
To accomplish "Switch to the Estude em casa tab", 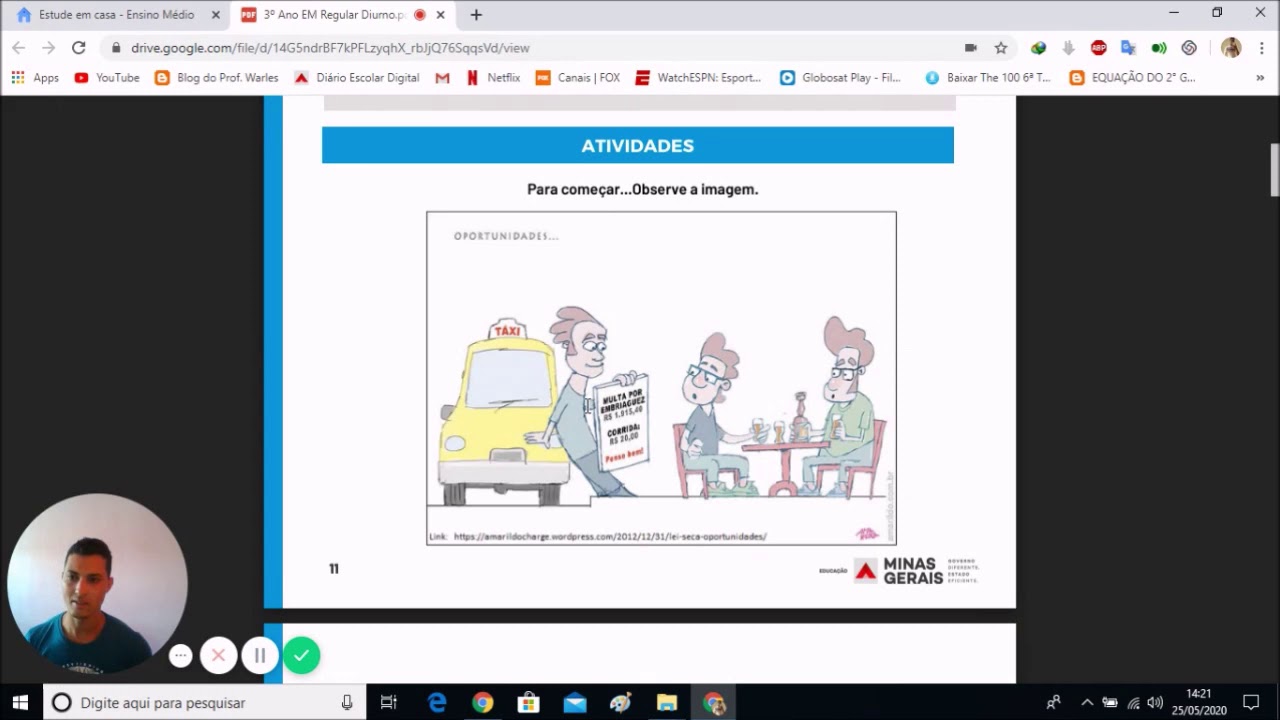I will point(116,15).
